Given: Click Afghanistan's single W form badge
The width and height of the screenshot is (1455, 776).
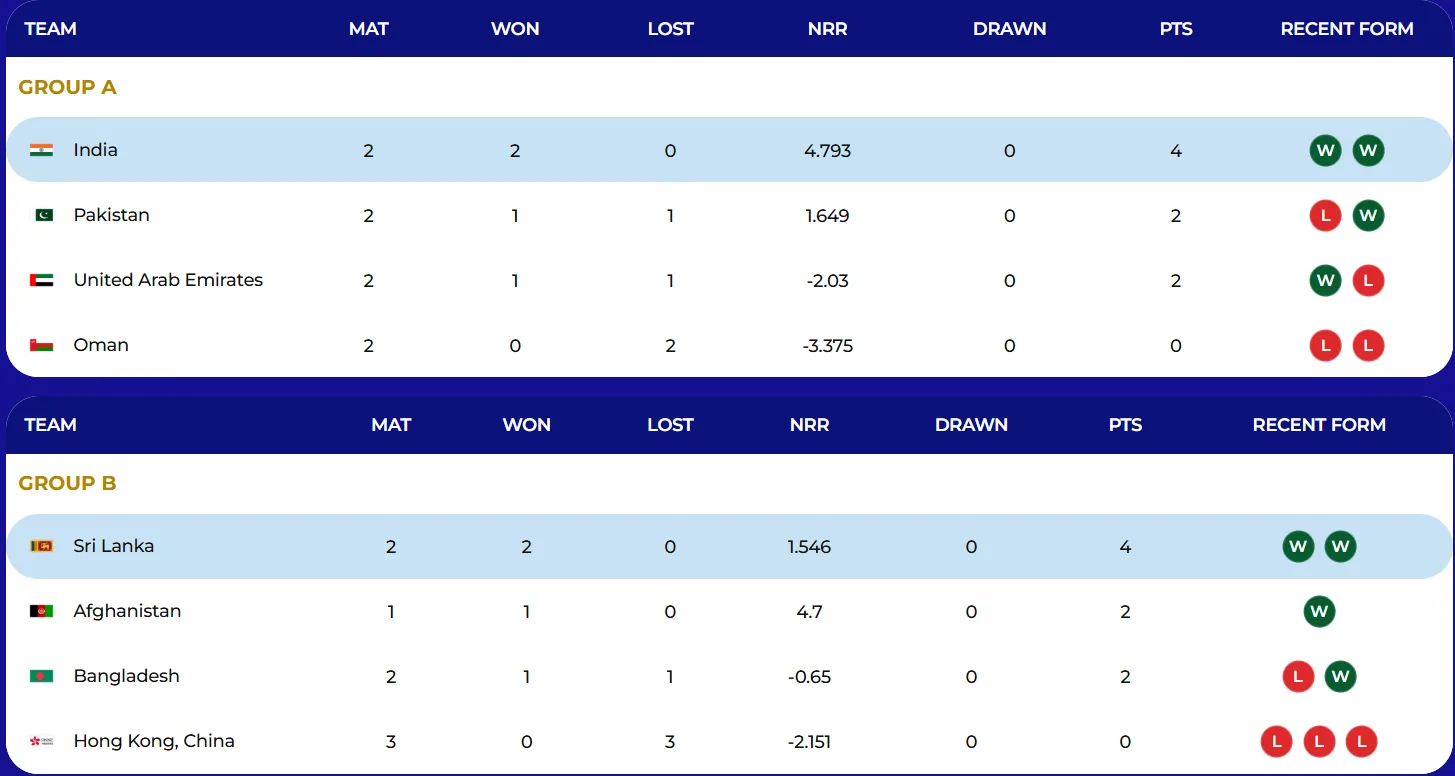Looking at the screenshot, I should [x=1319, y=612].
